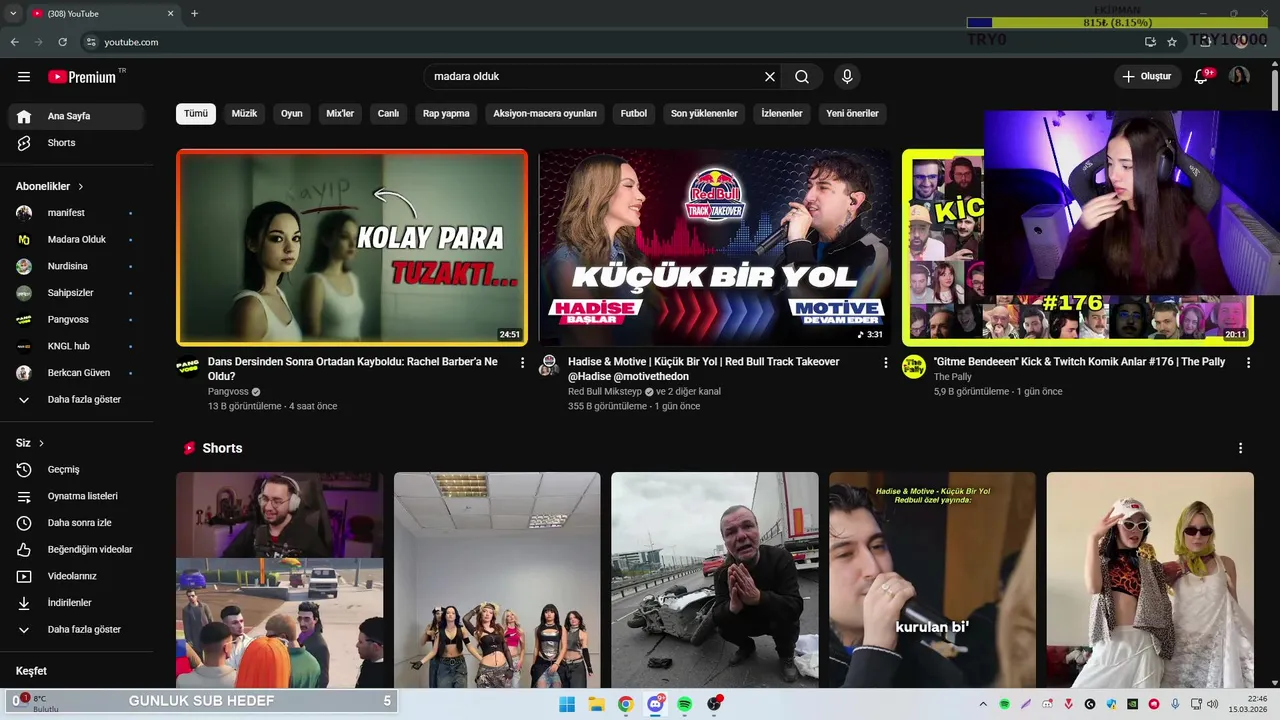Image resolution: width=1280 pixels, height=720 pixels.
Task: Open the account avatar menu
Action: pos(1239,77)
